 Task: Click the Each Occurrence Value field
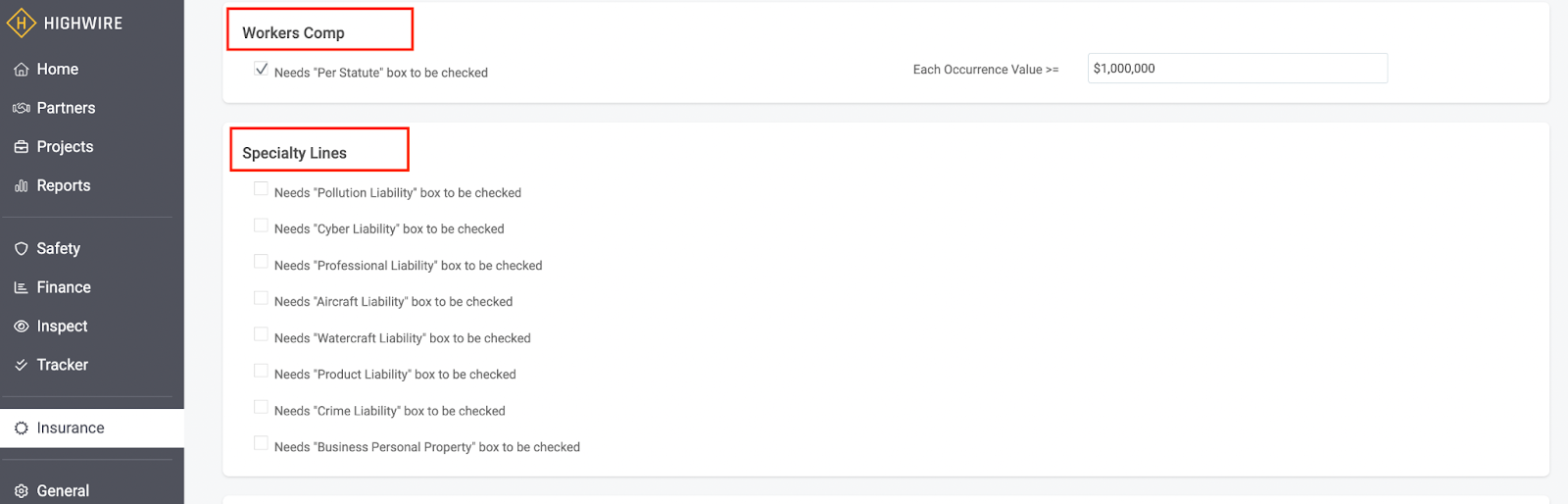[1237, 69]
